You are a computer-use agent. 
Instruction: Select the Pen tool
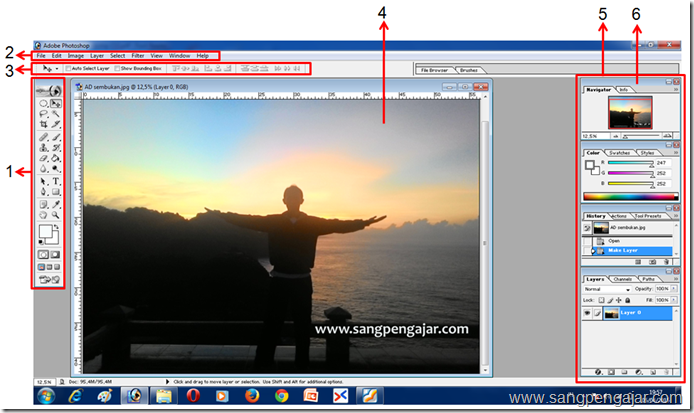(44, 192)
